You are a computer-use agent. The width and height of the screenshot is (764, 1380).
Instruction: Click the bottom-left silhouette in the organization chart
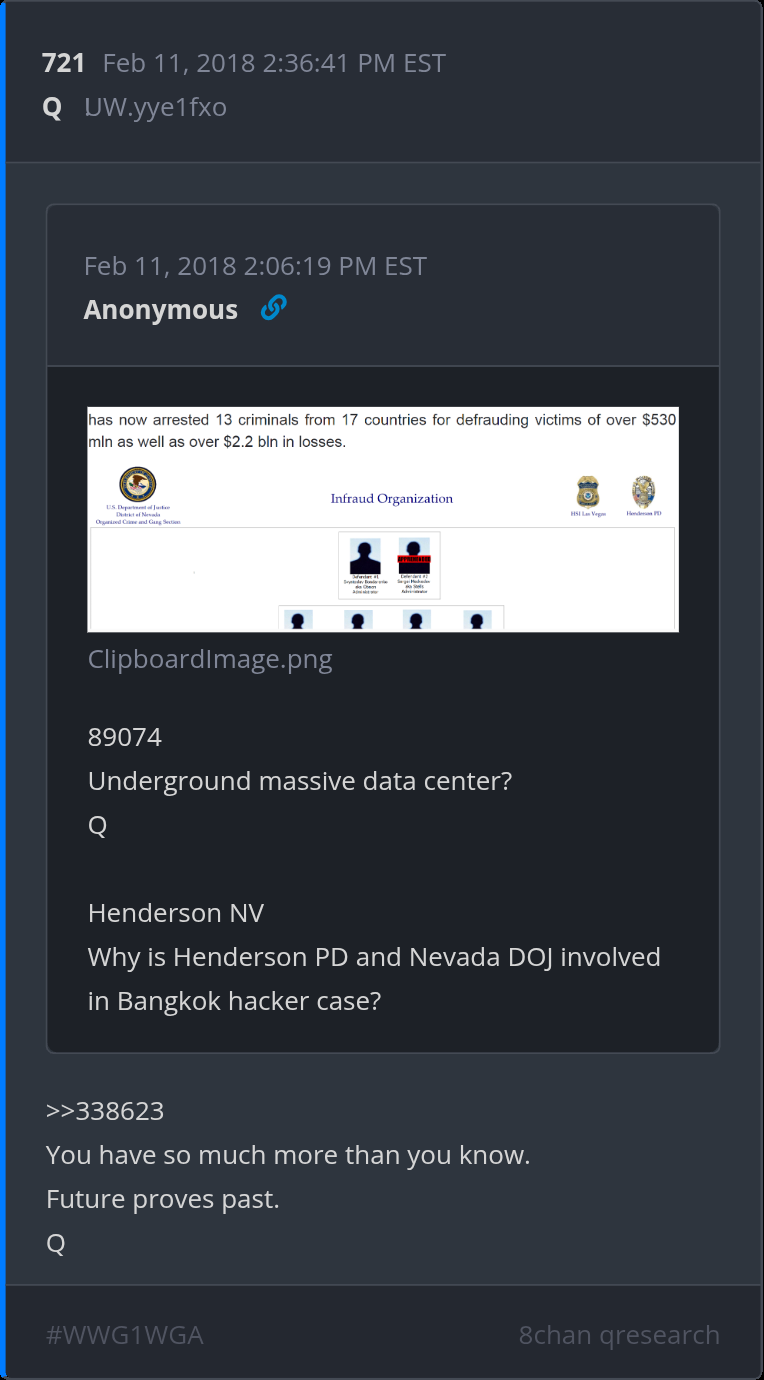pyautogui.click(x=297, y=620)
